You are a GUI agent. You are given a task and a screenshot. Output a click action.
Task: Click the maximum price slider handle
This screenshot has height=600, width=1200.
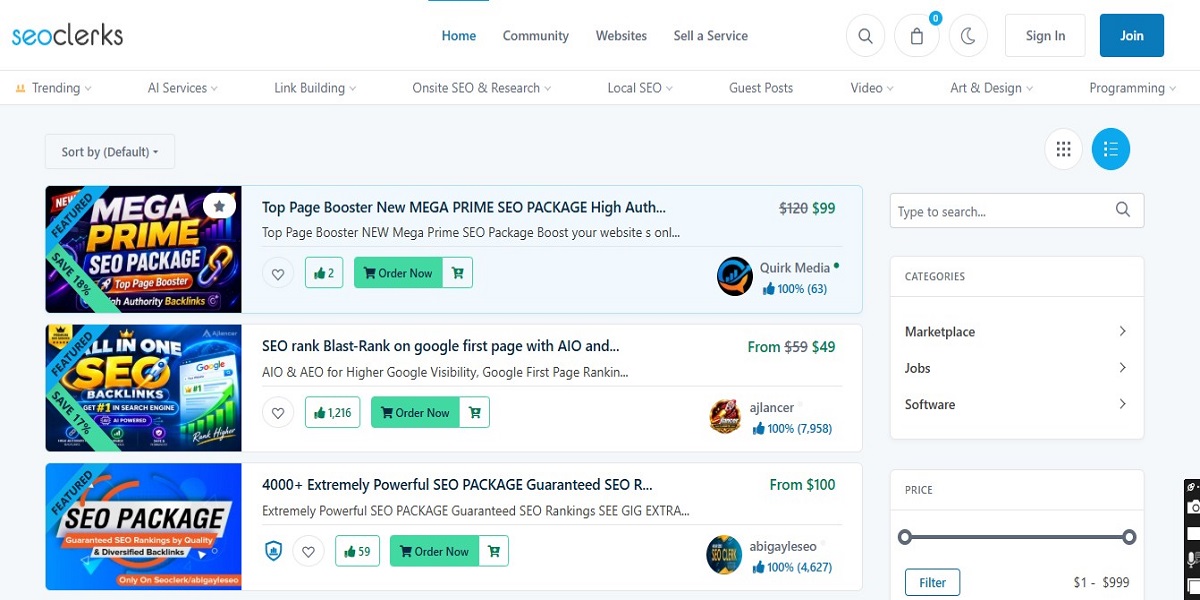point(1129,537)
